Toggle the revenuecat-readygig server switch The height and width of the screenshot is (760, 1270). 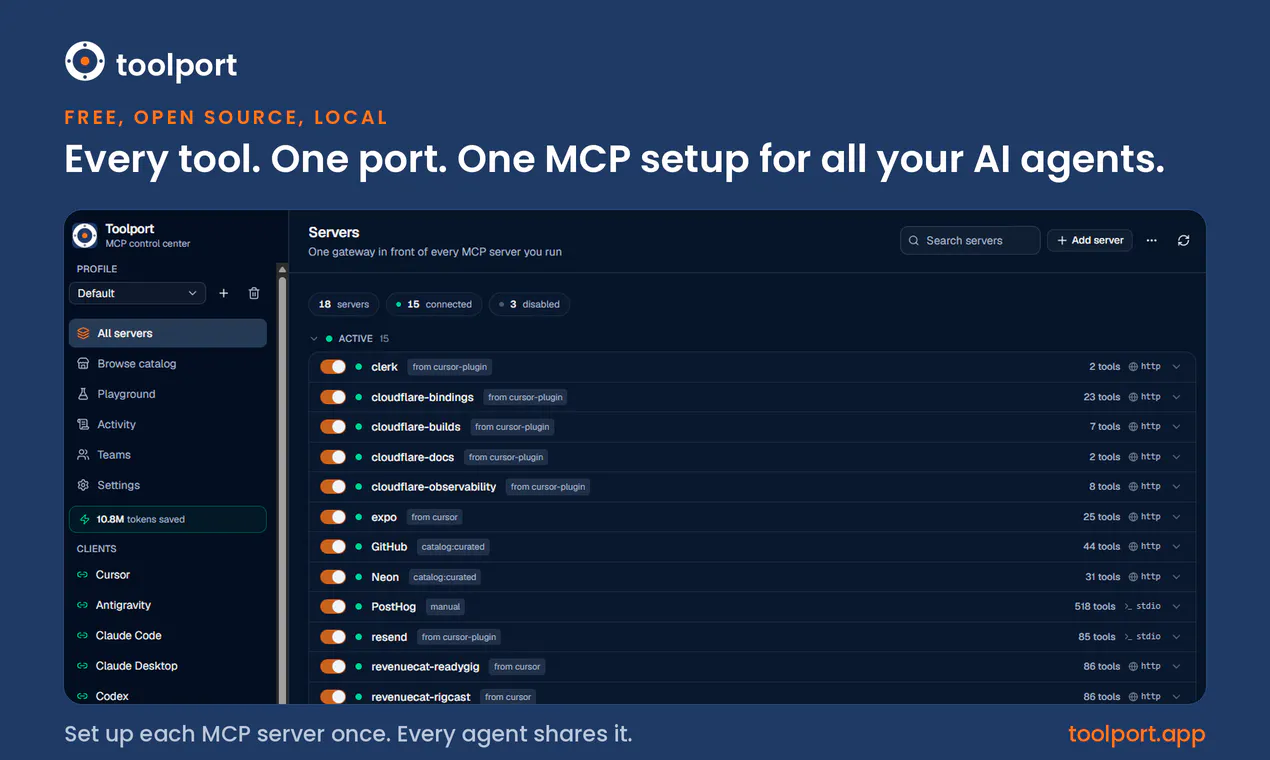click(x=333, y=666)
